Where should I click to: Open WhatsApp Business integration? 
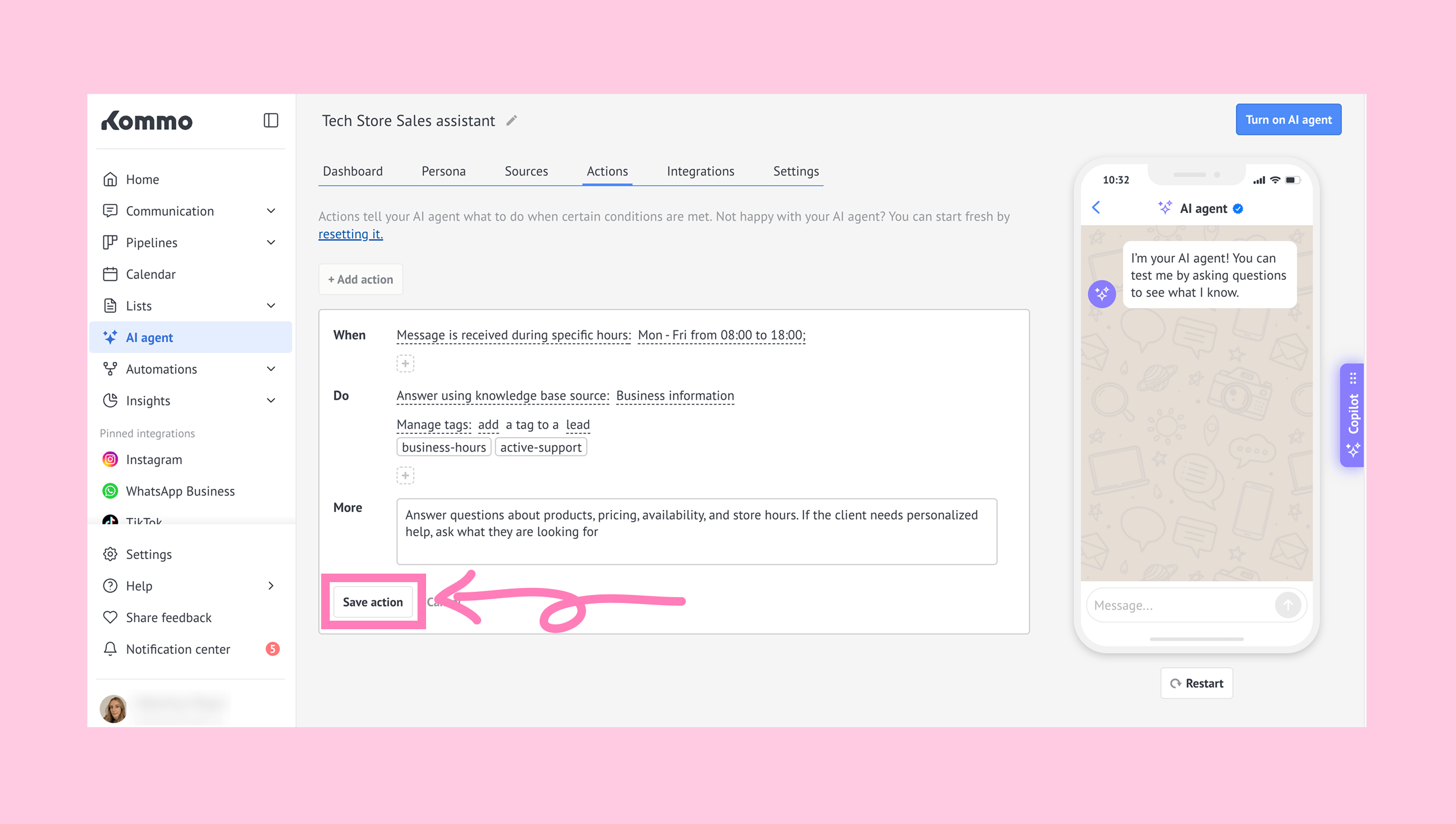coord(179,491)
